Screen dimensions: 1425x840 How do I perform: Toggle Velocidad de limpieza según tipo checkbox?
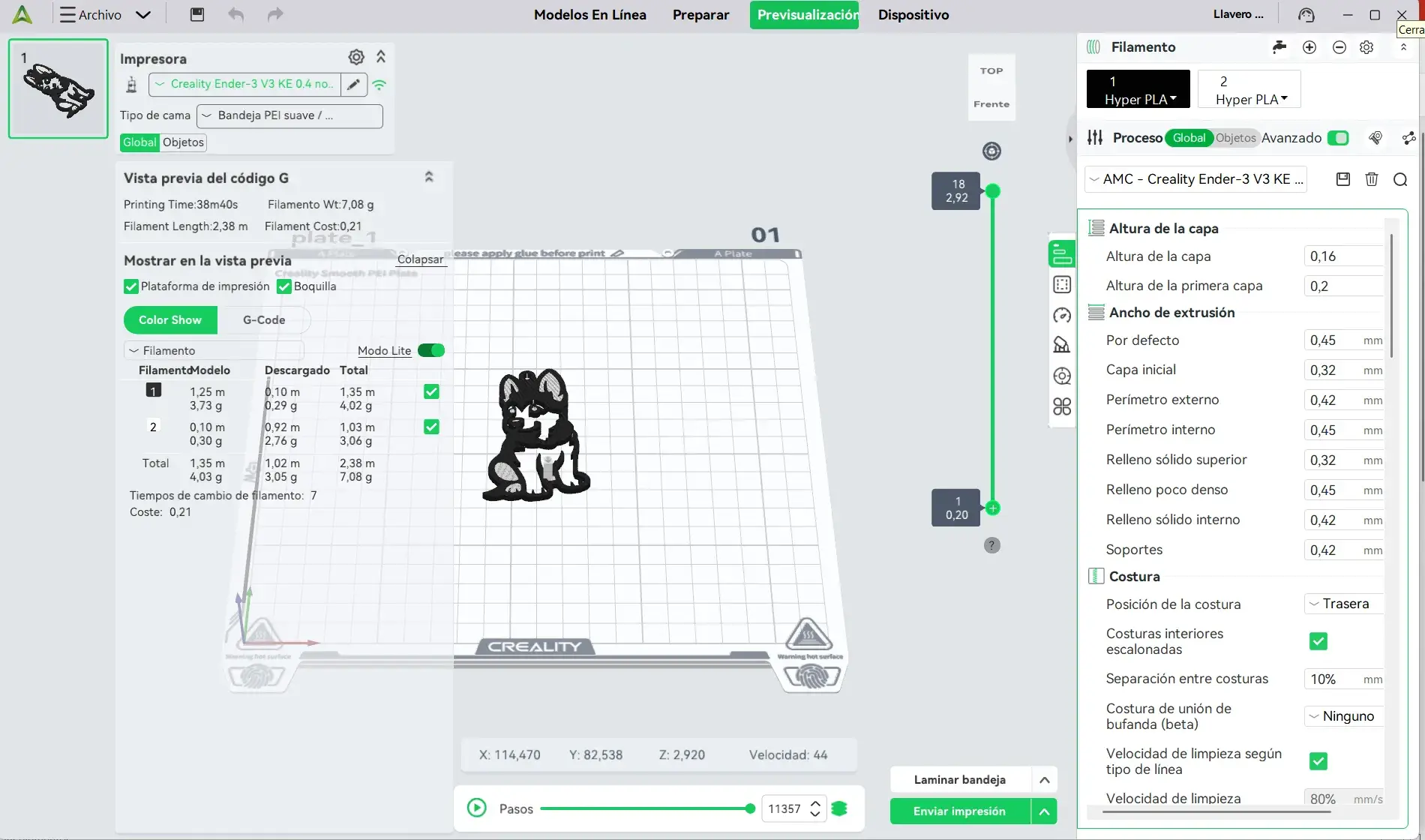pyautogui.click(x=1318, y=761)
